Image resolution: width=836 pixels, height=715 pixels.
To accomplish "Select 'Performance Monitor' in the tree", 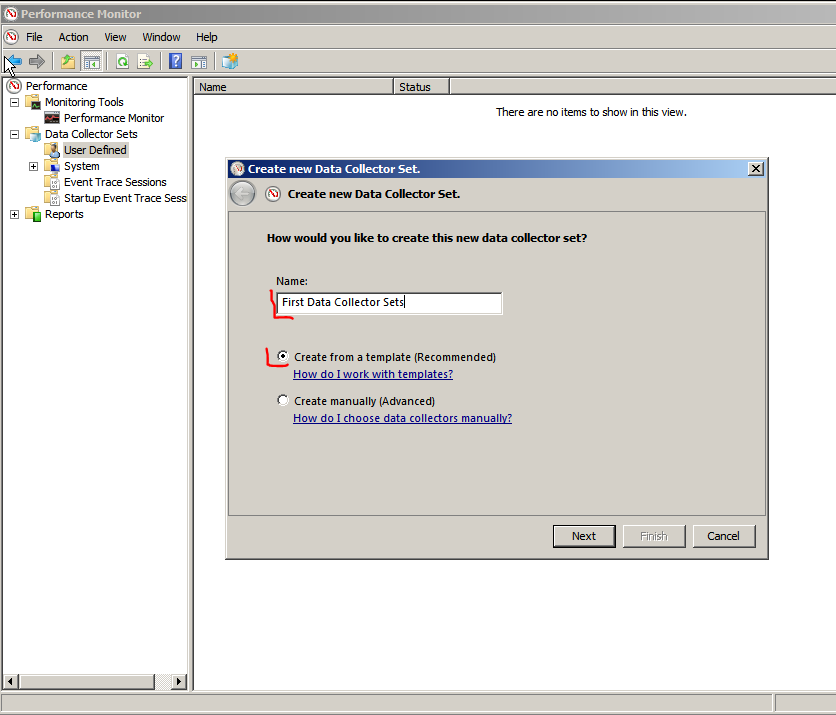I will point(114,118).
